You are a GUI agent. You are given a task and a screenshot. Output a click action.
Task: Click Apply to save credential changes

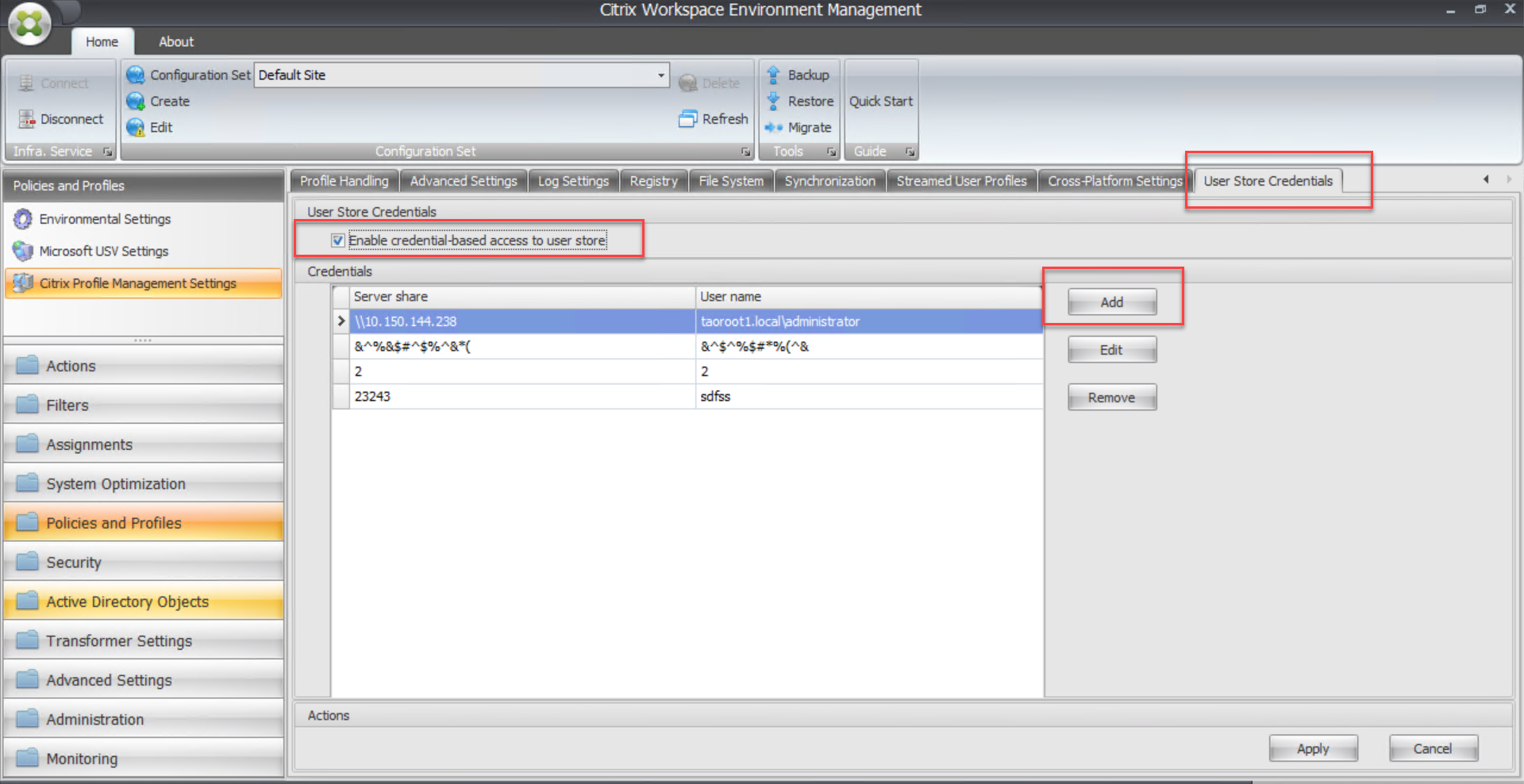[1313, 747]
